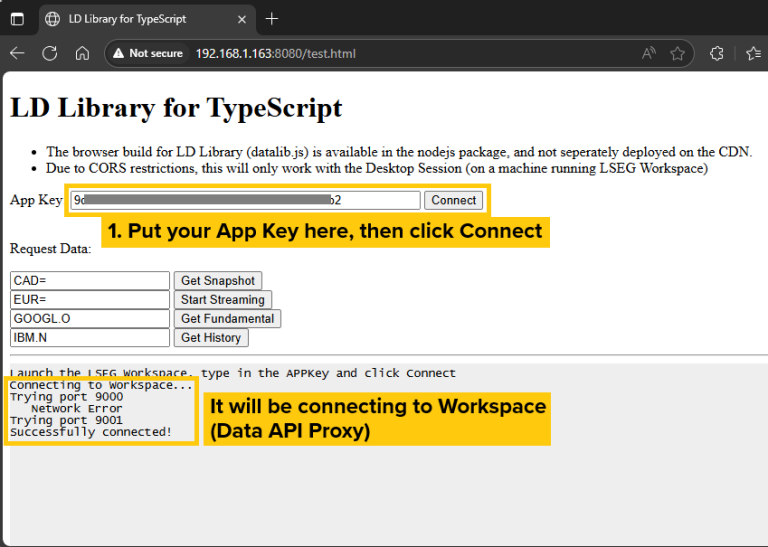The width and height of the screenshot is (768, 547).
Task: View the Not secure site information
Action: [x=147, y=53]
